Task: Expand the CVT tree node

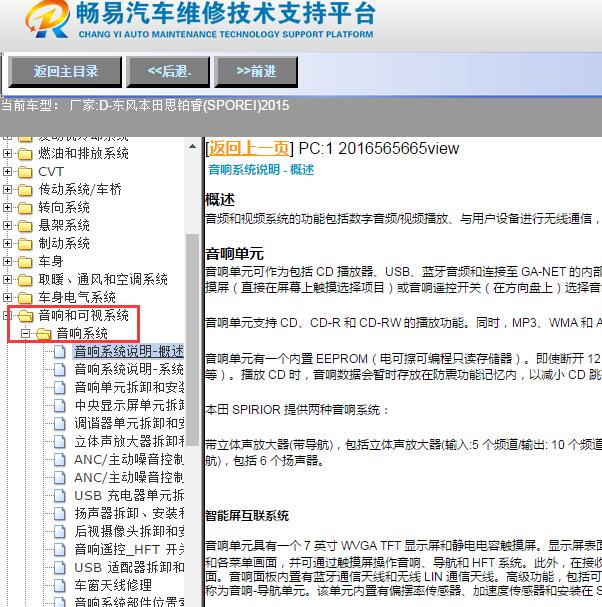Action: point(7,171)
